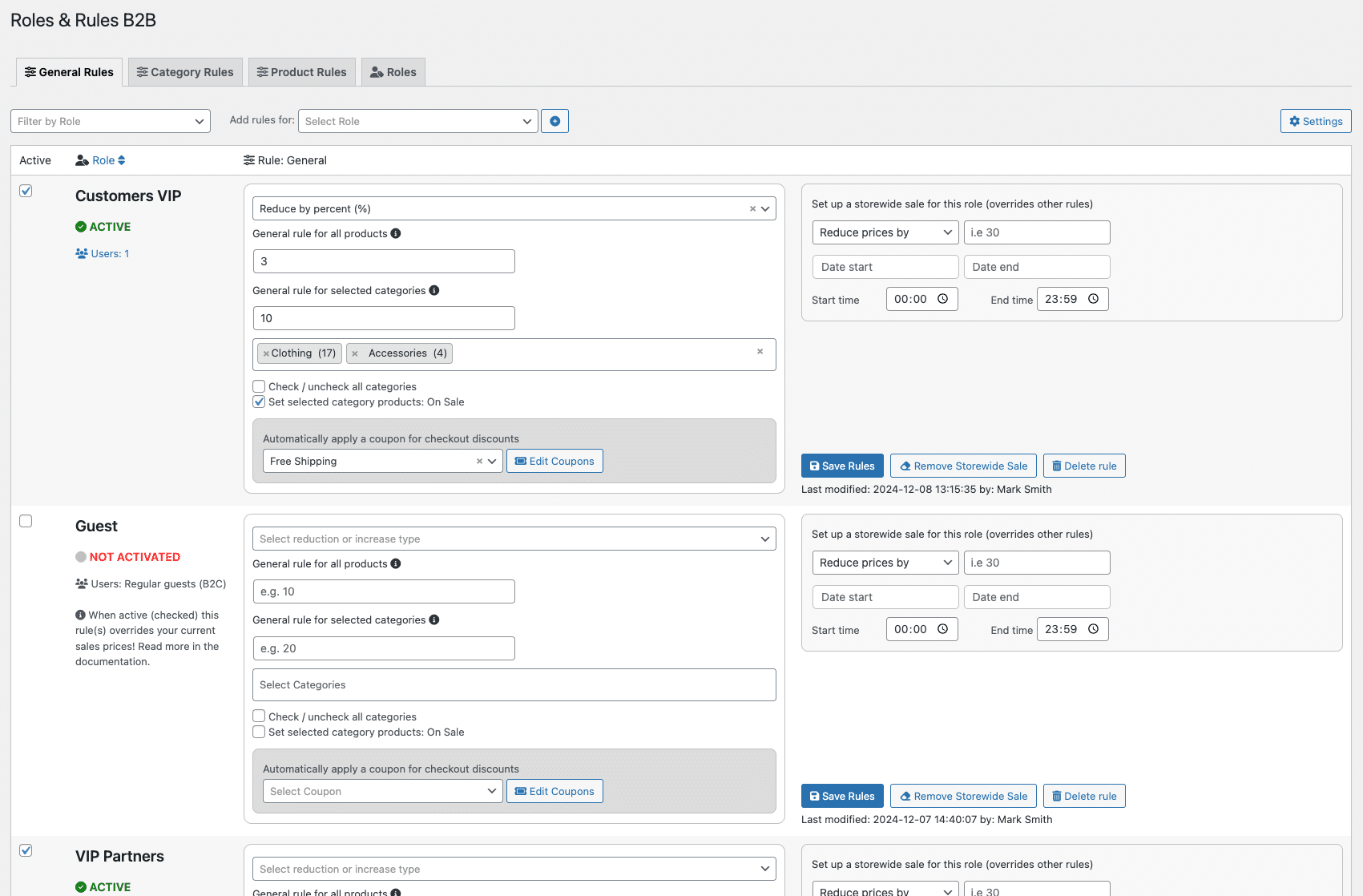Click the Role column sort arrows

[122, 160]
